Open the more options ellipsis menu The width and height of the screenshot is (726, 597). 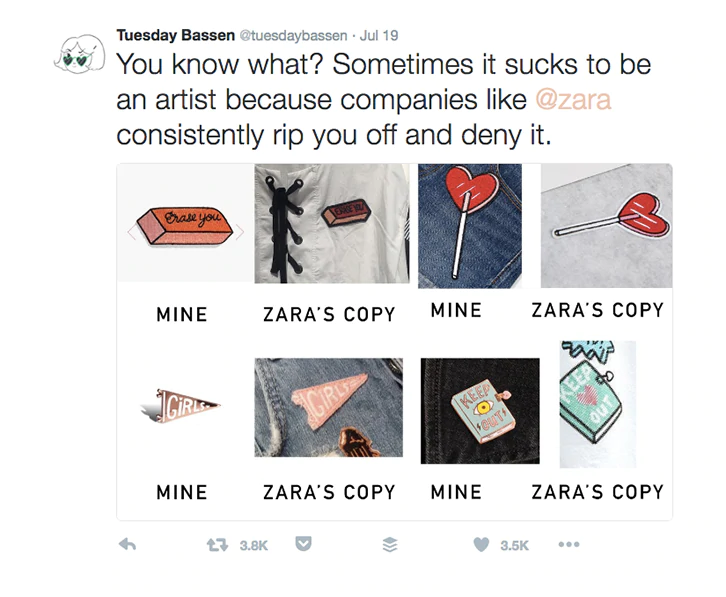click(x=569, y=545)
